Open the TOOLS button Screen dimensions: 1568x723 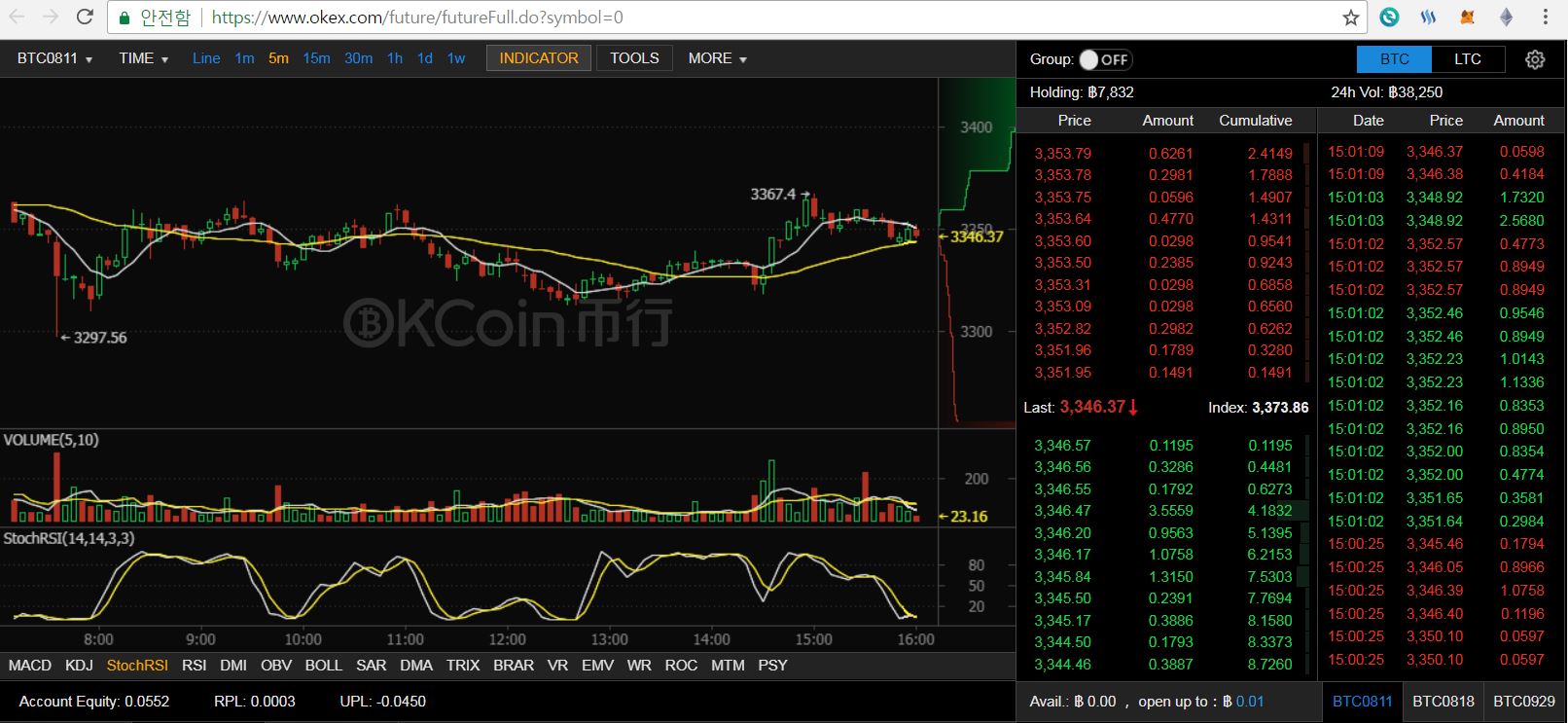(x=634, y=58)
